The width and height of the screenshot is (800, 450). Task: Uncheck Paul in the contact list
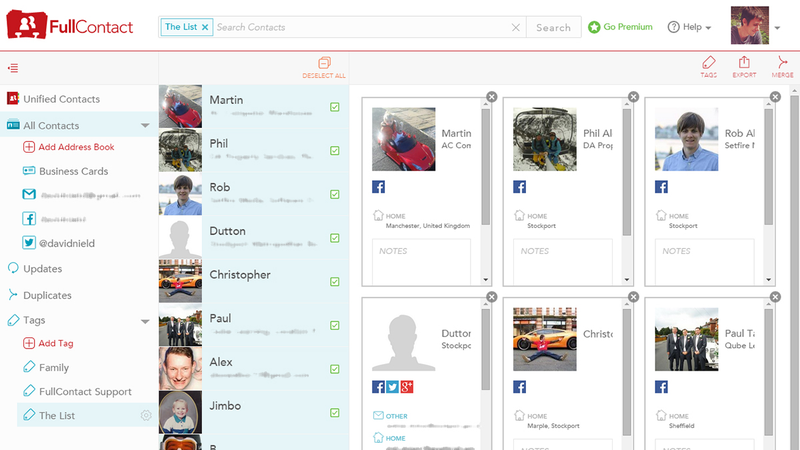pyautogui.click(x=335, y=326)
